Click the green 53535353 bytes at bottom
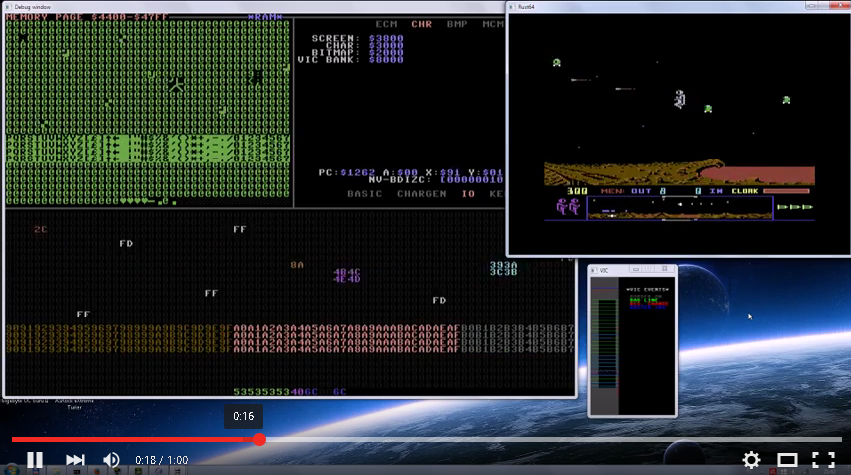Screen dimensions: 851x475 (x=262, y=391)
